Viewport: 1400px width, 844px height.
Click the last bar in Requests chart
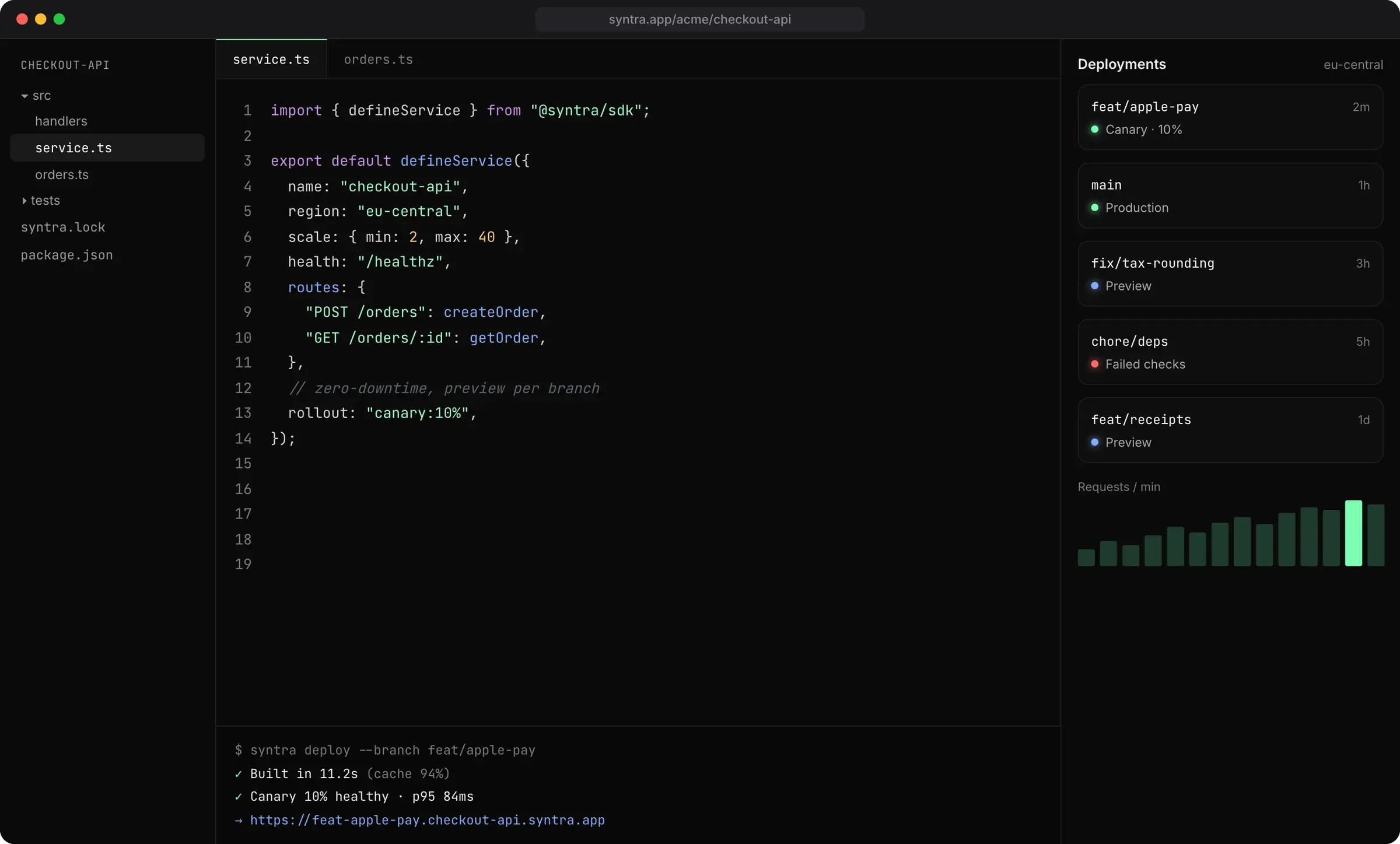tap(1375, 535)
